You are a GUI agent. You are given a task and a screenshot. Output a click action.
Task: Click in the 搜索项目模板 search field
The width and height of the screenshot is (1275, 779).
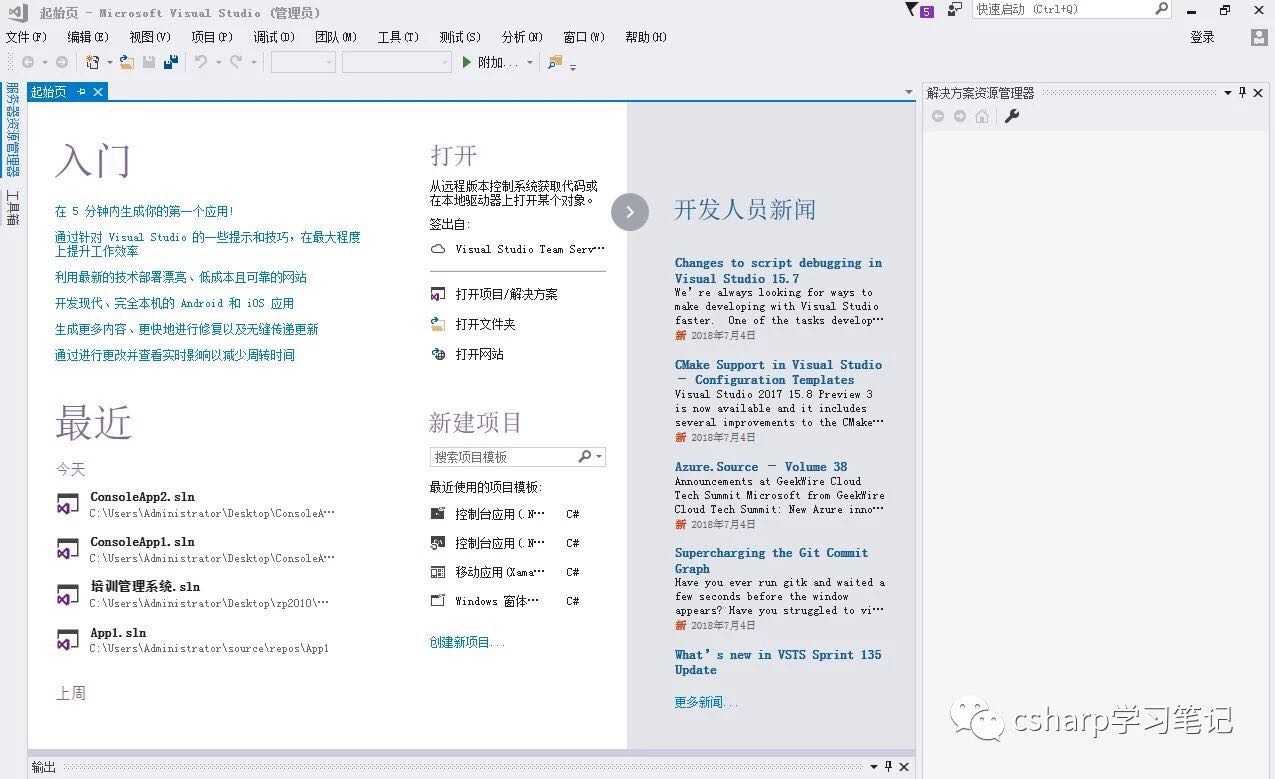pos(505,457)
